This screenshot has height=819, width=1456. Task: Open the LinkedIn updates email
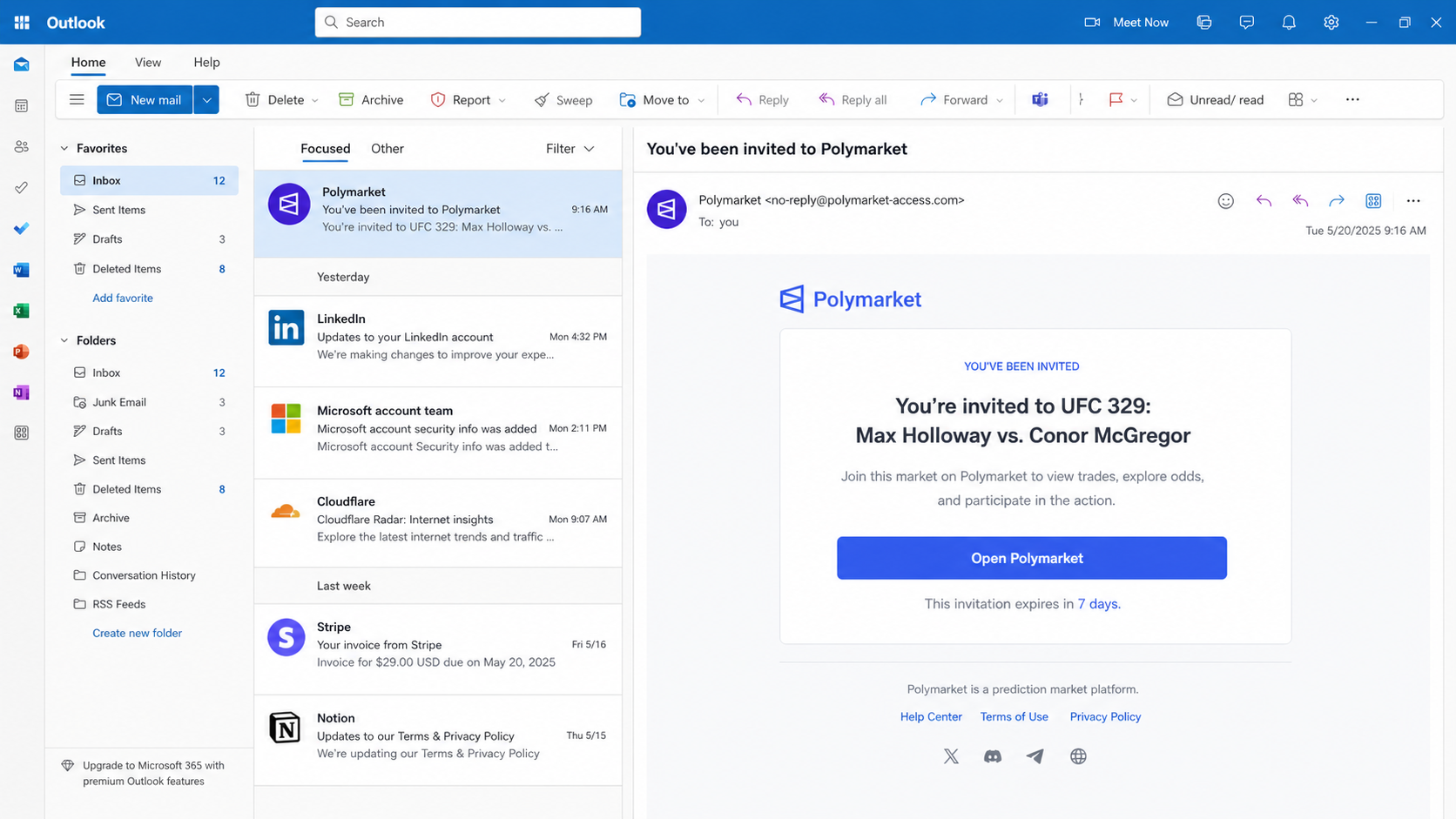tap(438, 341)
